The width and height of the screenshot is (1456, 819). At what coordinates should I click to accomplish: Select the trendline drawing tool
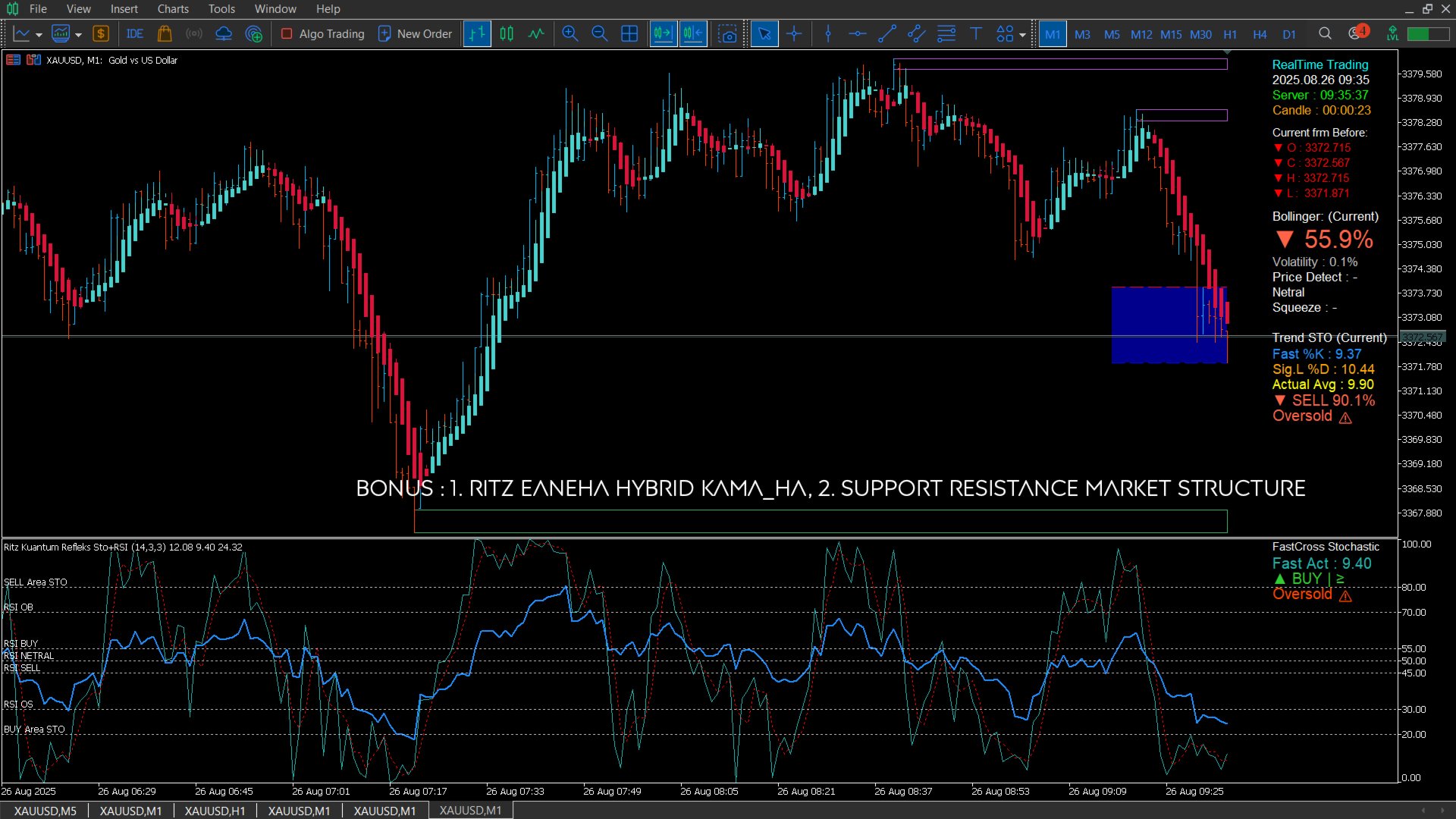[x=886, y=34]
